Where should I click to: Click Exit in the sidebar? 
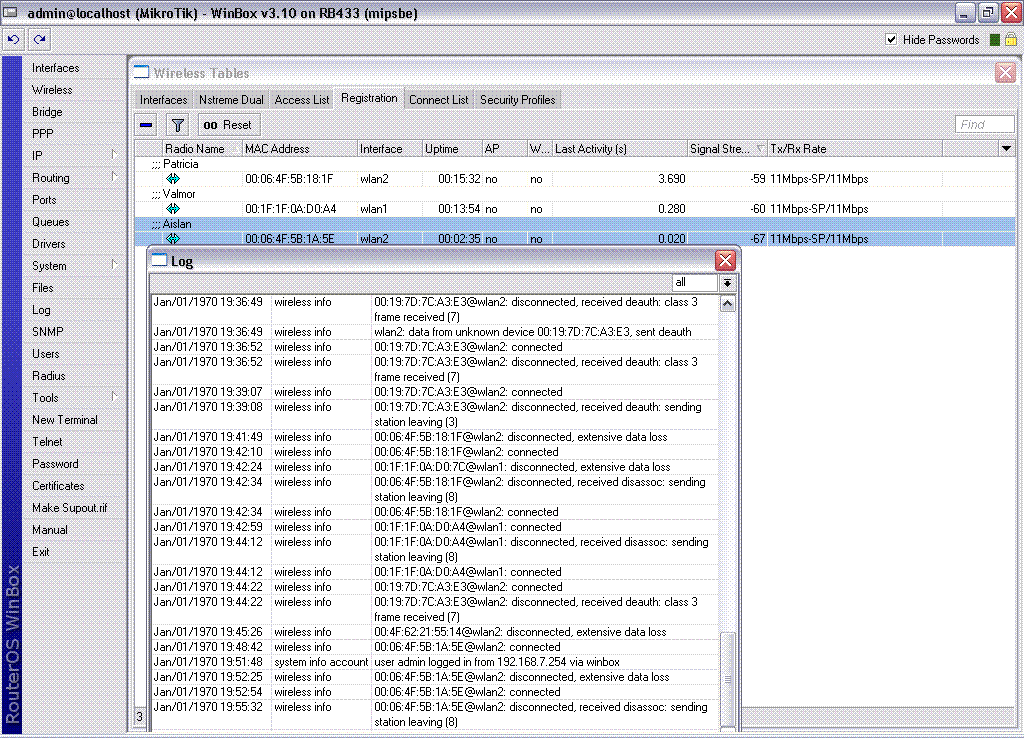click(40, 552)
